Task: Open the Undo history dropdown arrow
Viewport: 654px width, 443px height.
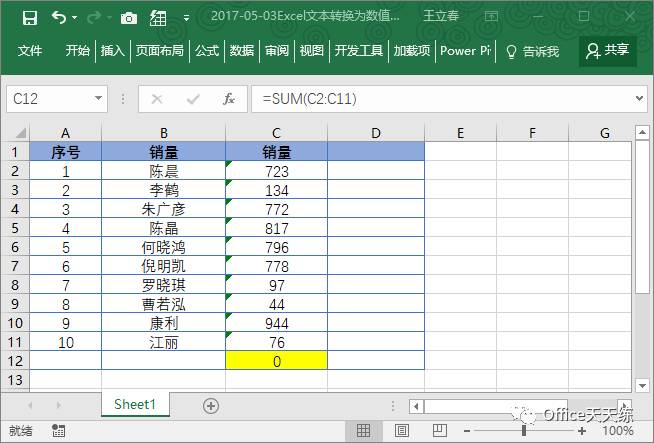Action: [x=75, y=18]
